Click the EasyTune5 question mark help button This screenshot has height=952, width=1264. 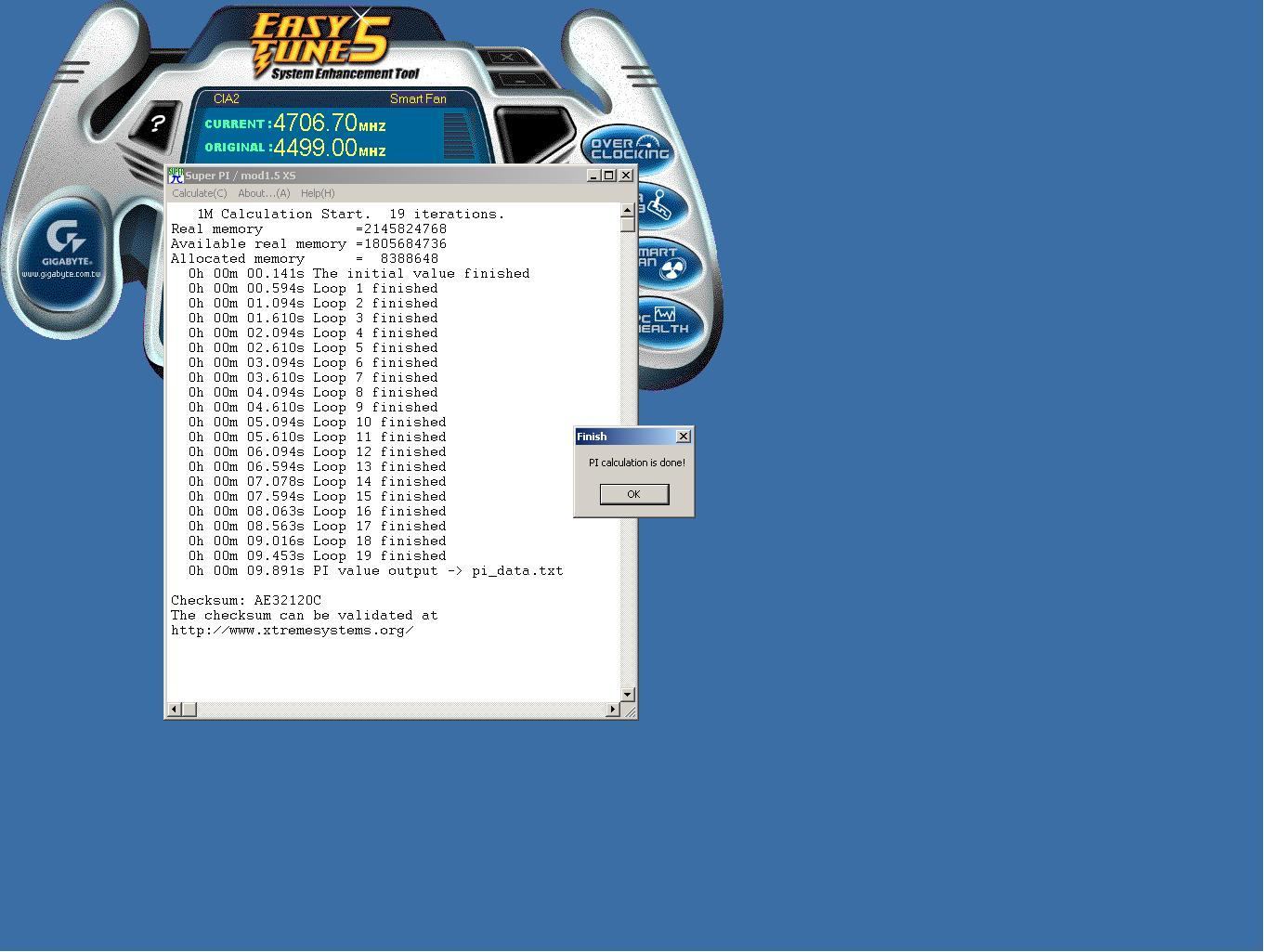[157, 123]
